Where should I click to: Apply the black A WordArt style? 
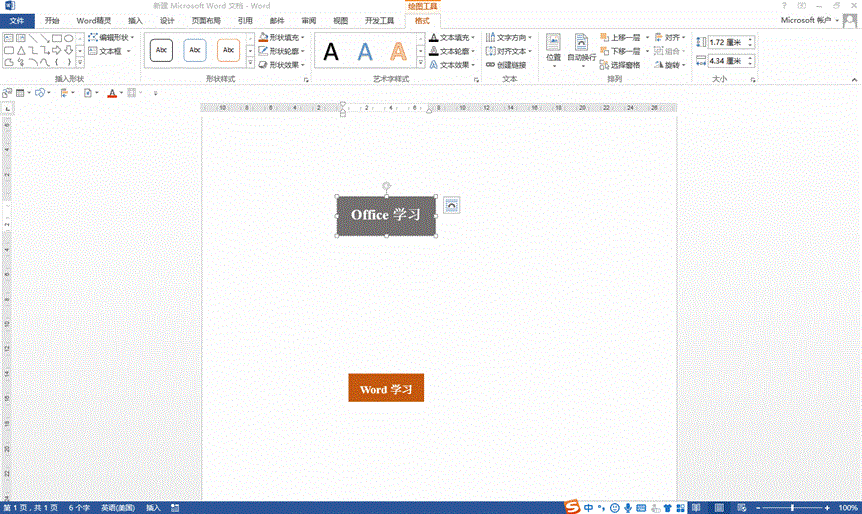click(x=331, y=51)
